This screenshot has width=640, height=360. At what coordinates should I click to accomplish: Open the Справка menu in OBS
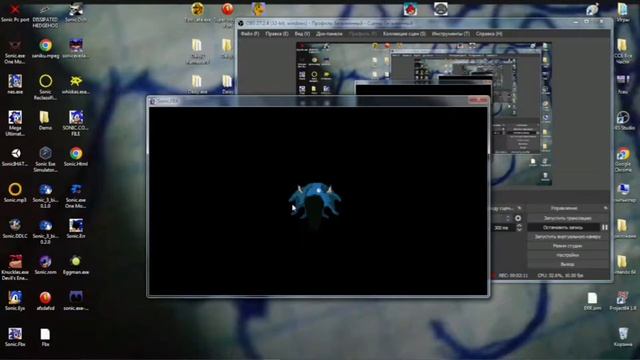click(489, 34)
